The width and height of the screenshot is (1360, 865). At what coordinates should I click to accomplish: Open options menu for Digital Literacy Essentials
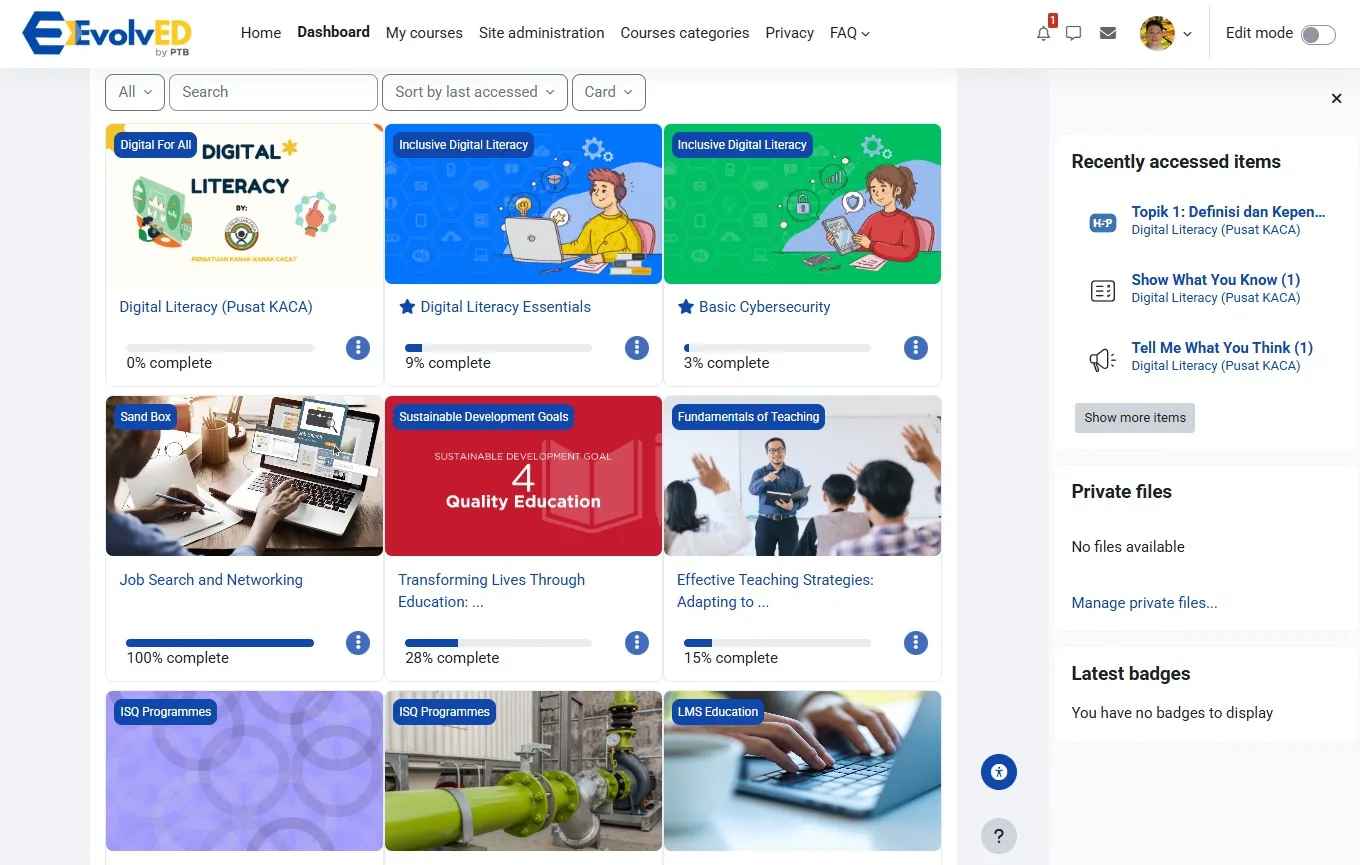[x=636, y=348]
